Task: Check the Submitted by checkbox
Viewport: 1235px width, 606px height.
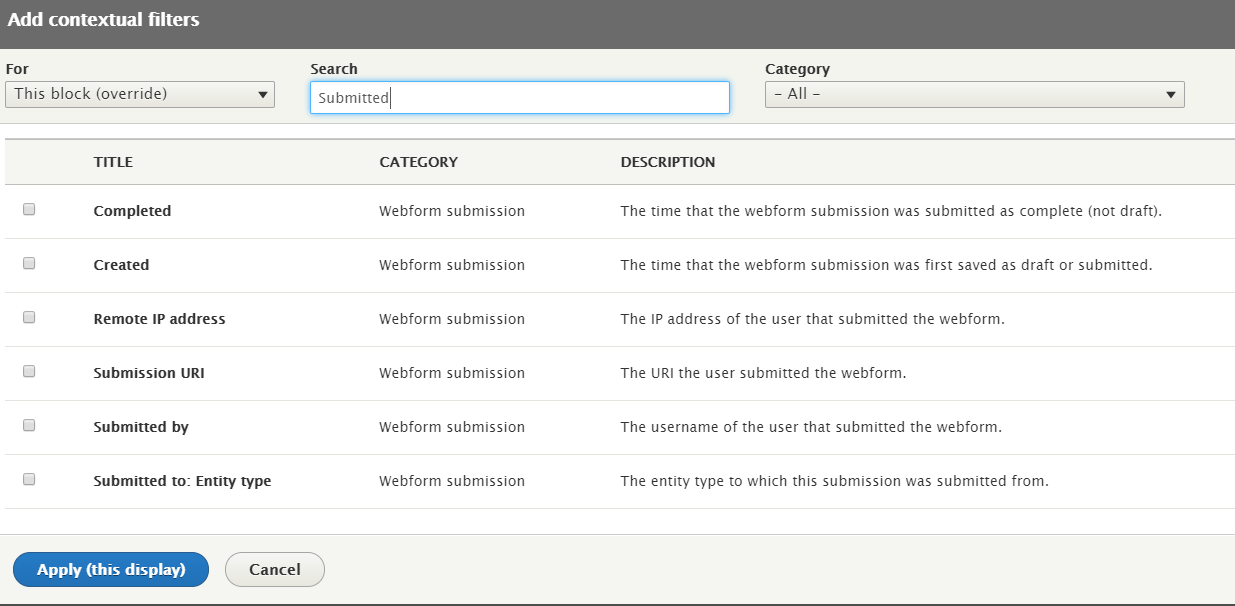Action: [x=29, y=425]
